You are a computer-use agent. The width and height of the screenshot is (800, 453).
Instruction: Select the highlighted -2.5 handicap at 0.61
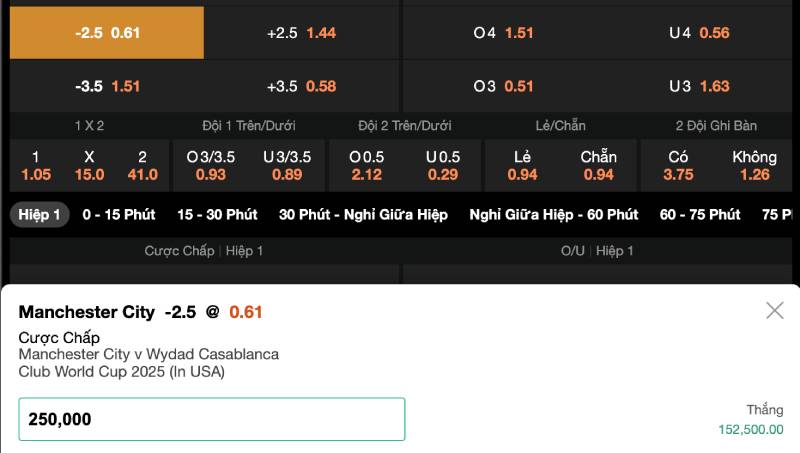[107, 33]
